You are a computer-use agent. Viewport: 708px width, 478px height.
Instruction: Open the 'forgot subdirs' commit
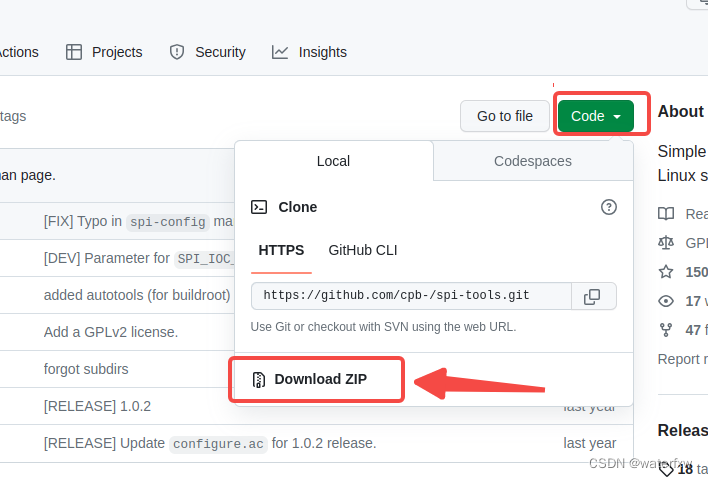(86, 369)
